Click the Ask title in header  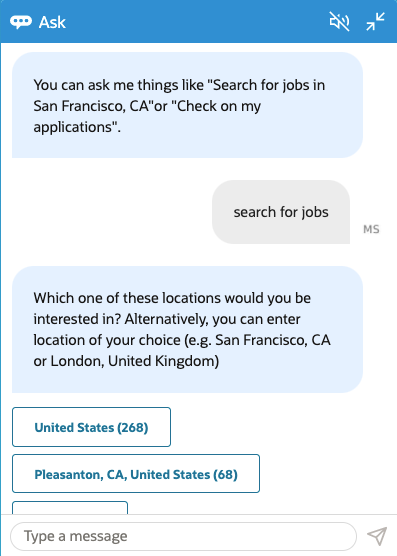(x=52, y=22)
